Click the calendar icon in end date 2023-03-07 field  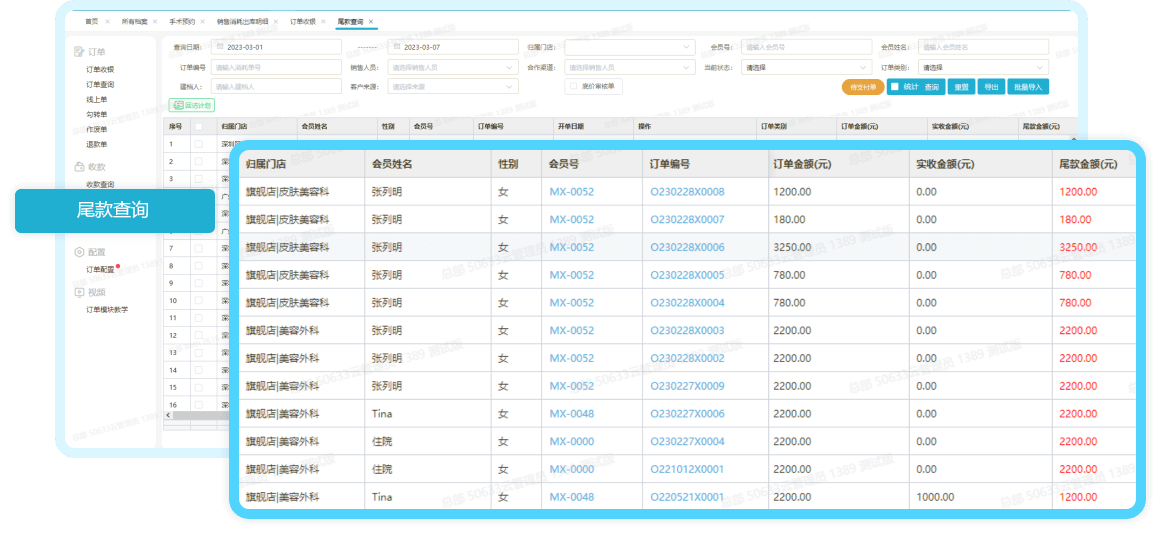coord(396,47)
